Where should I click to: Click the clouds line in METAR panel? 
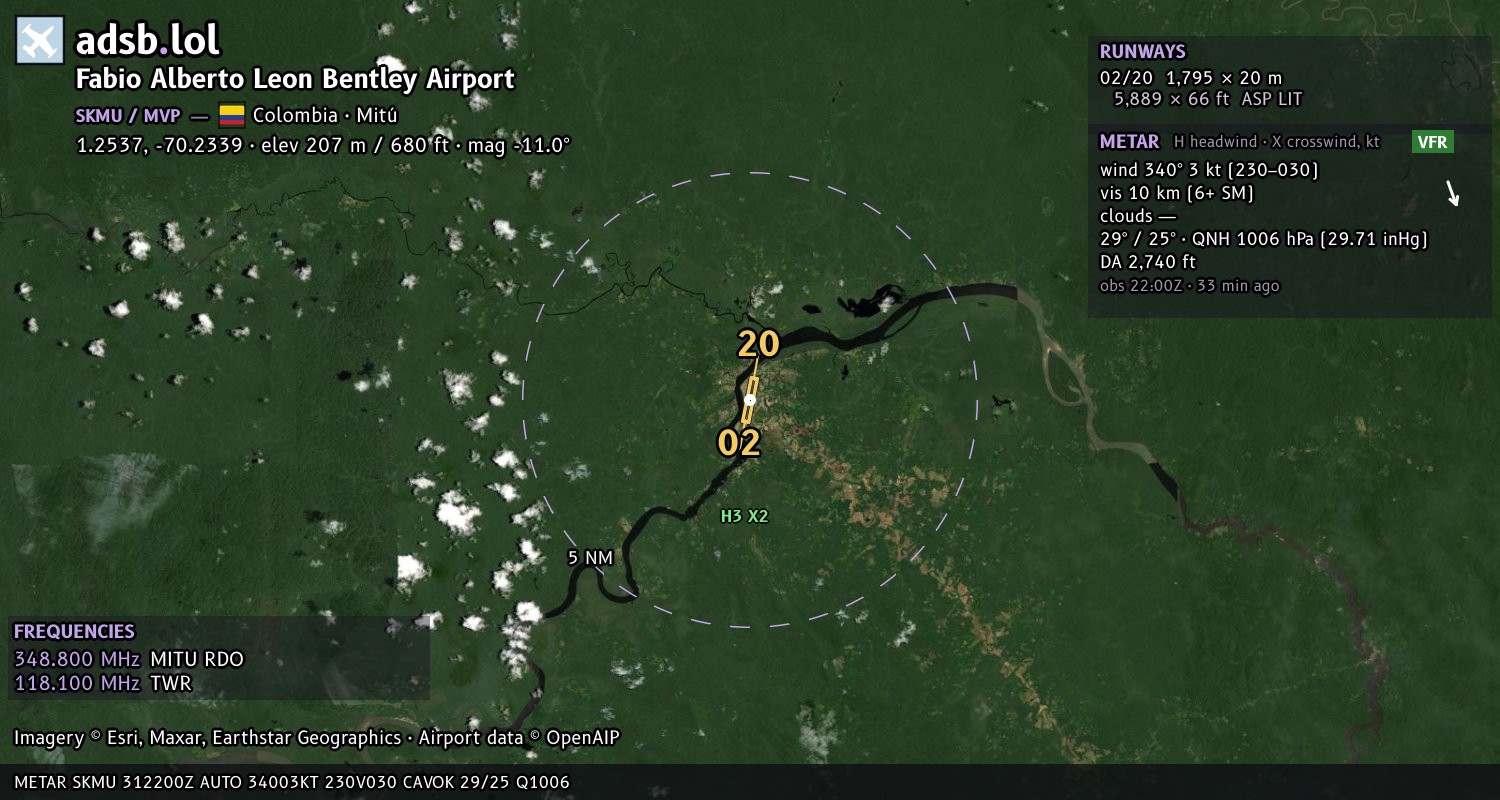(x=1138, y=216)
